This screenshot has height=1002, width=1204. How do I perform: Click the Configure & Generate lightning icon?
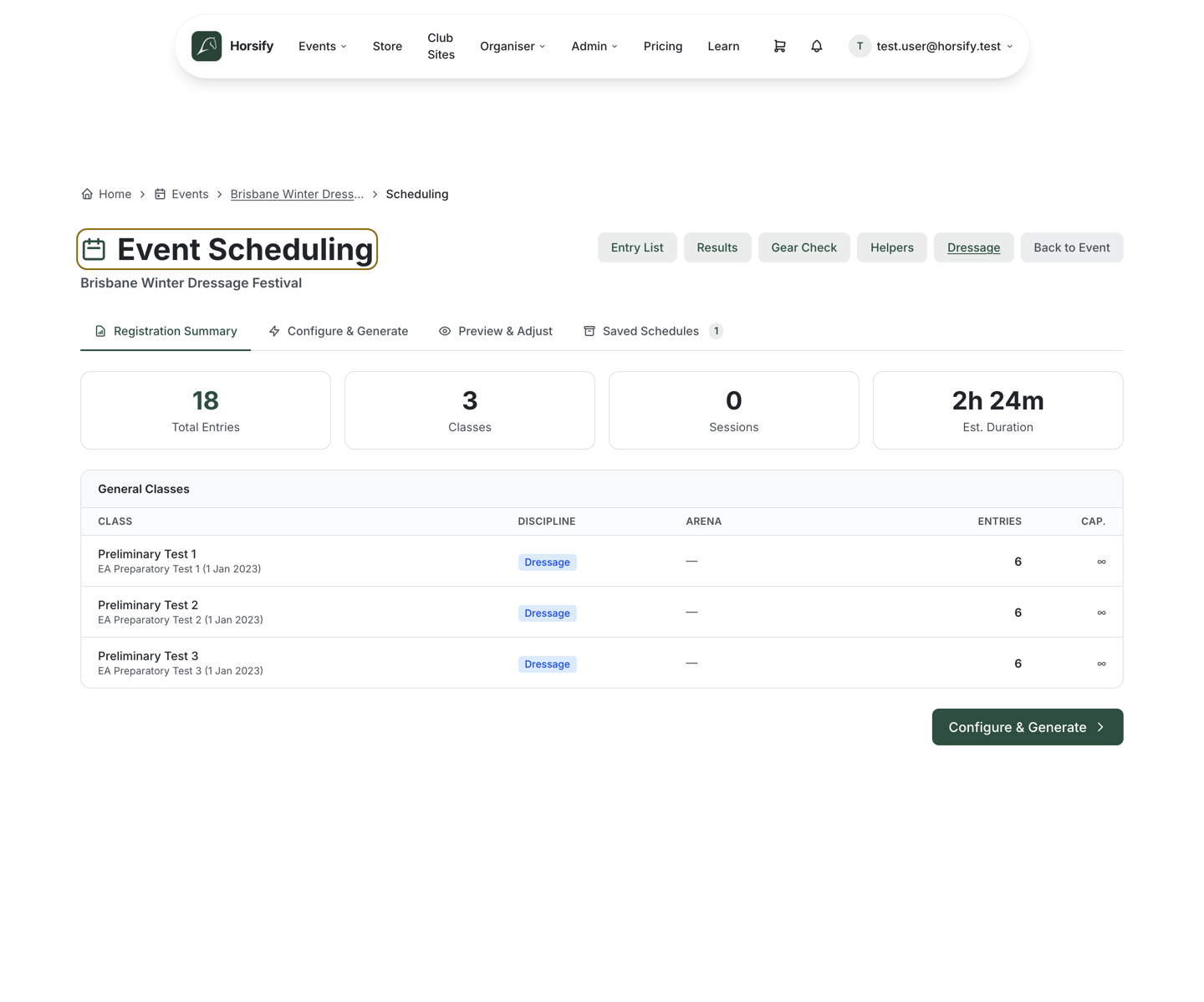point(274,331)
